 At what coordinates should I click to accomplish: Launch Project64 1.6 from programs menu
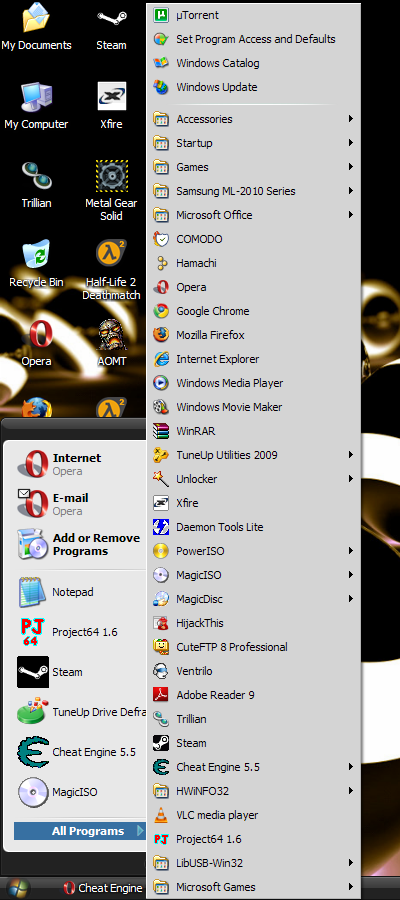[x=254, y=839]
